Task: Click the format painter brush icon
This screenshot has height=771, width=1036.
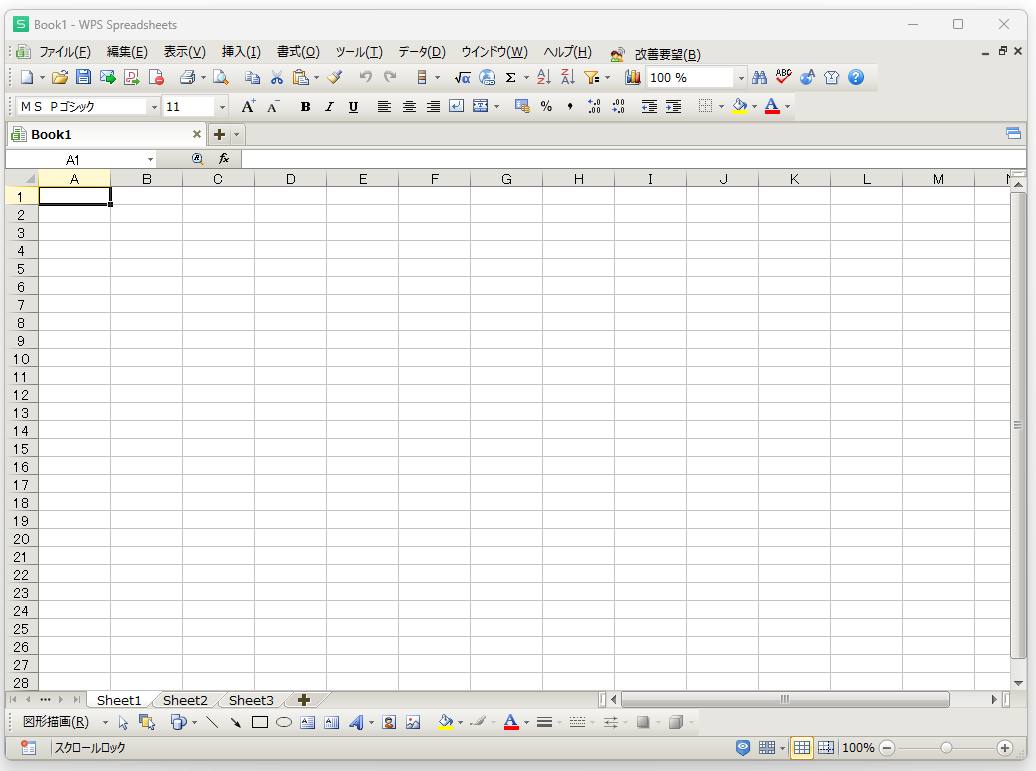Action: click(335, 77)
